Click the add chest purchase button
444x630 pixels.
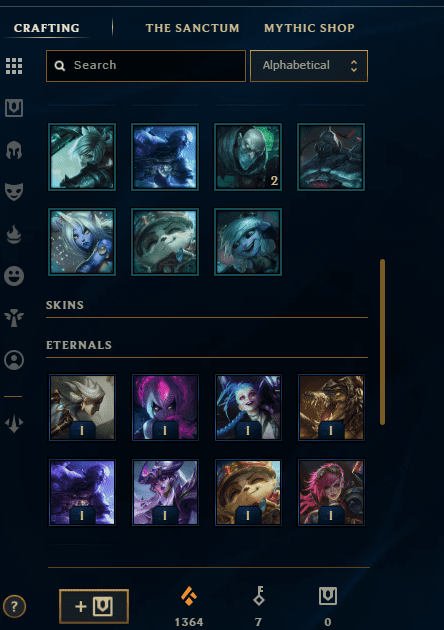[94, 606]
